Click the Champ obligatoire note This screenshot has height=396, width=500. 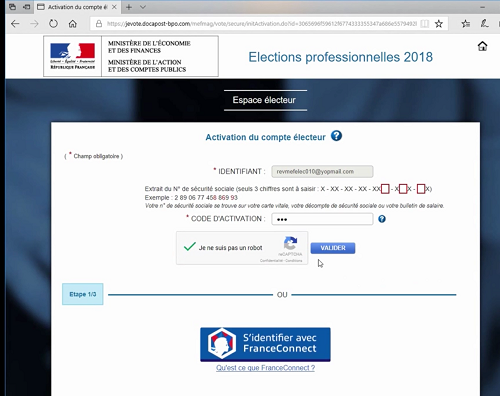[x=94, y=156]
